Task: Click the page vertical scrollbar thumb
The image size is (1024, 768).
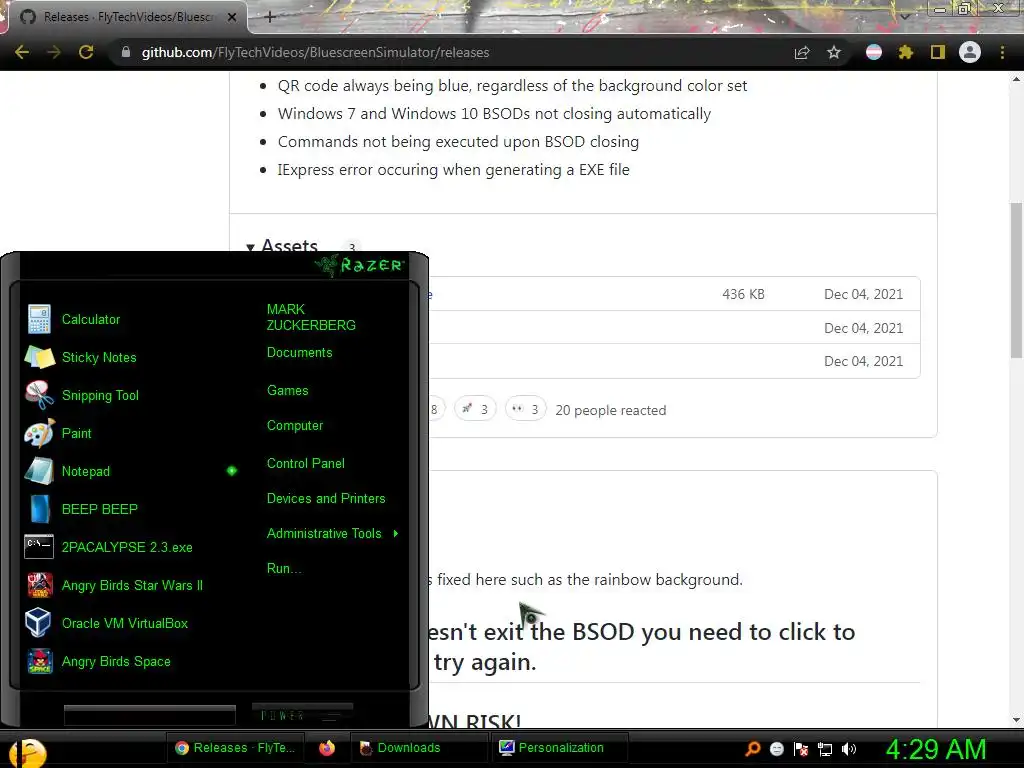Action: tap(1016, 280)
